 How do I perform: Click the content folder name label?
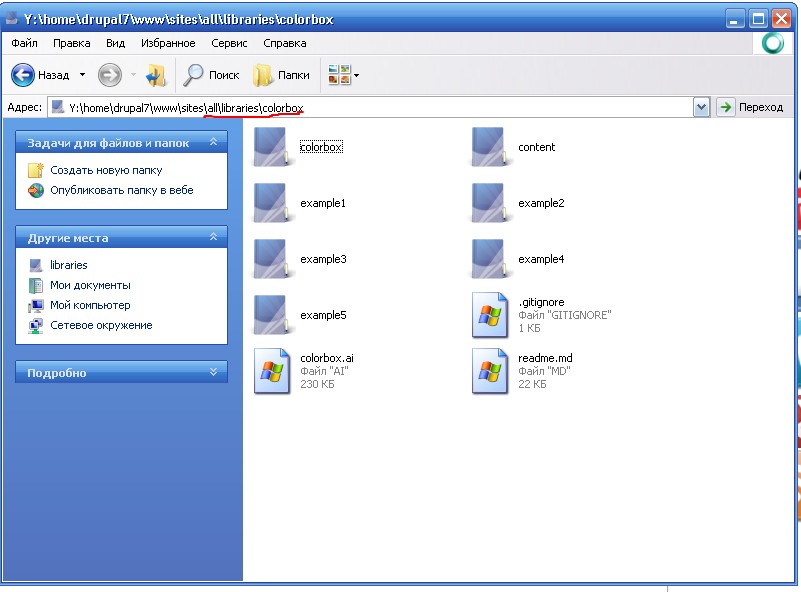536,147
